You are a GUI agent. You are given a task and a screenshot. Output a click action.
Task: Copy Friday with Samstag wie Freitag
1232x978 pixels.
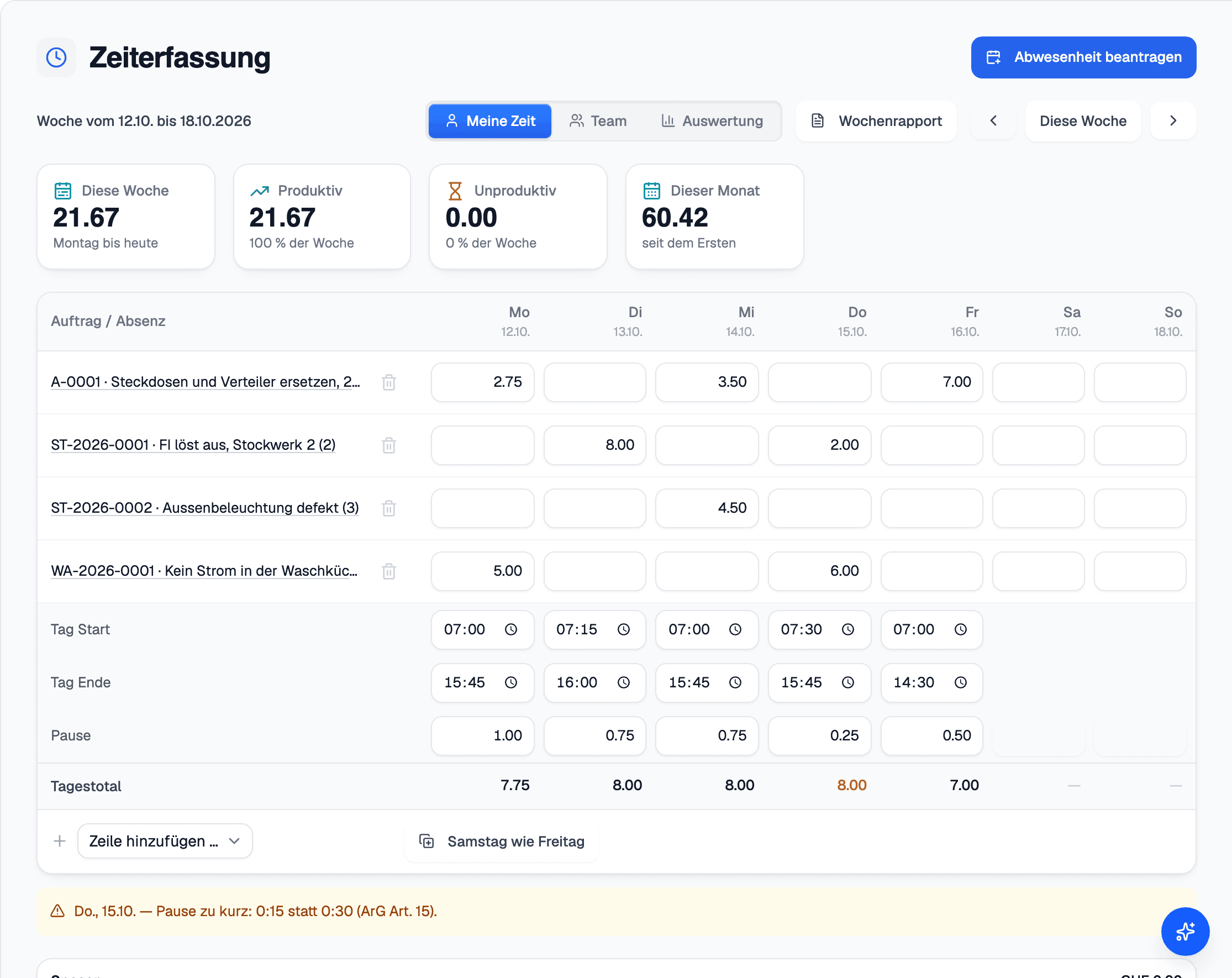point(502,841)
